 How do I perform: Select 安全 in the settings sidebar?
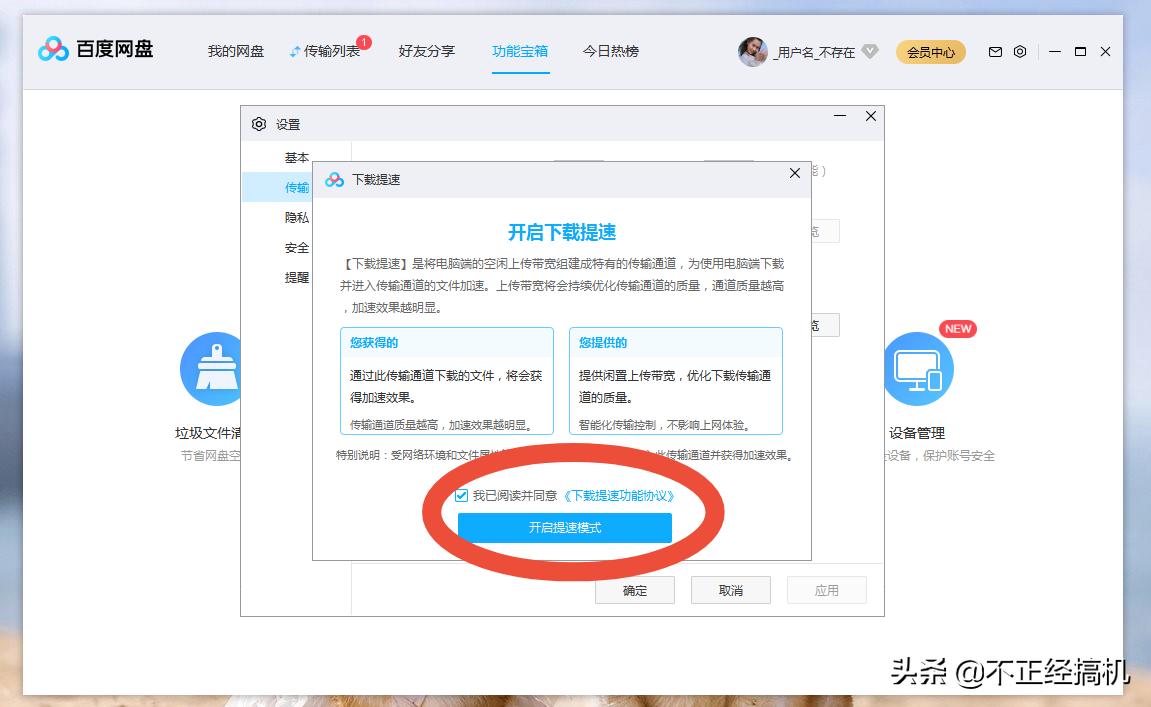[x=296, y=247]
